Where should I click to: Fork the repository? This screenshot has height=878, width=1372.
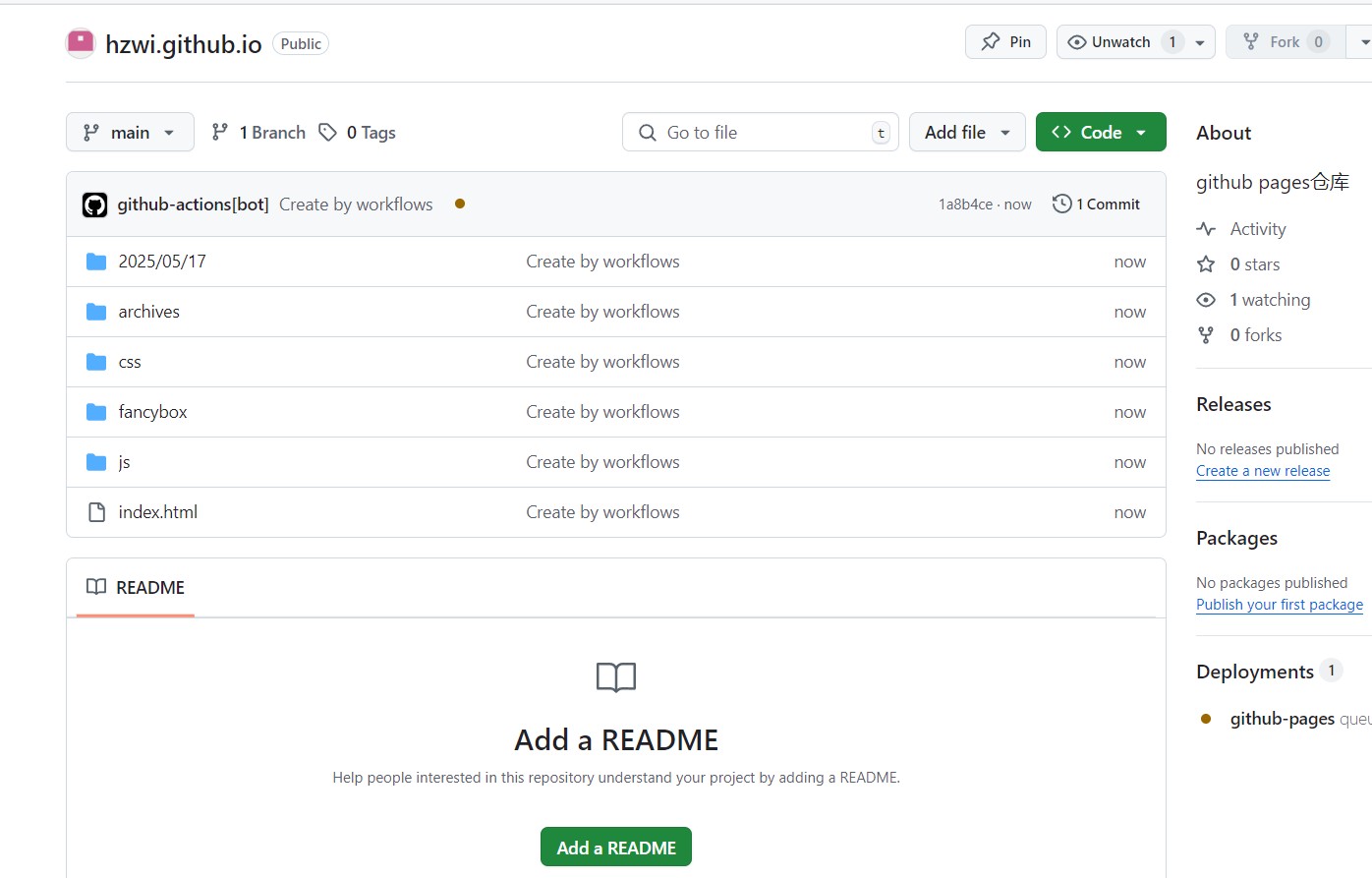(1286, 42)
